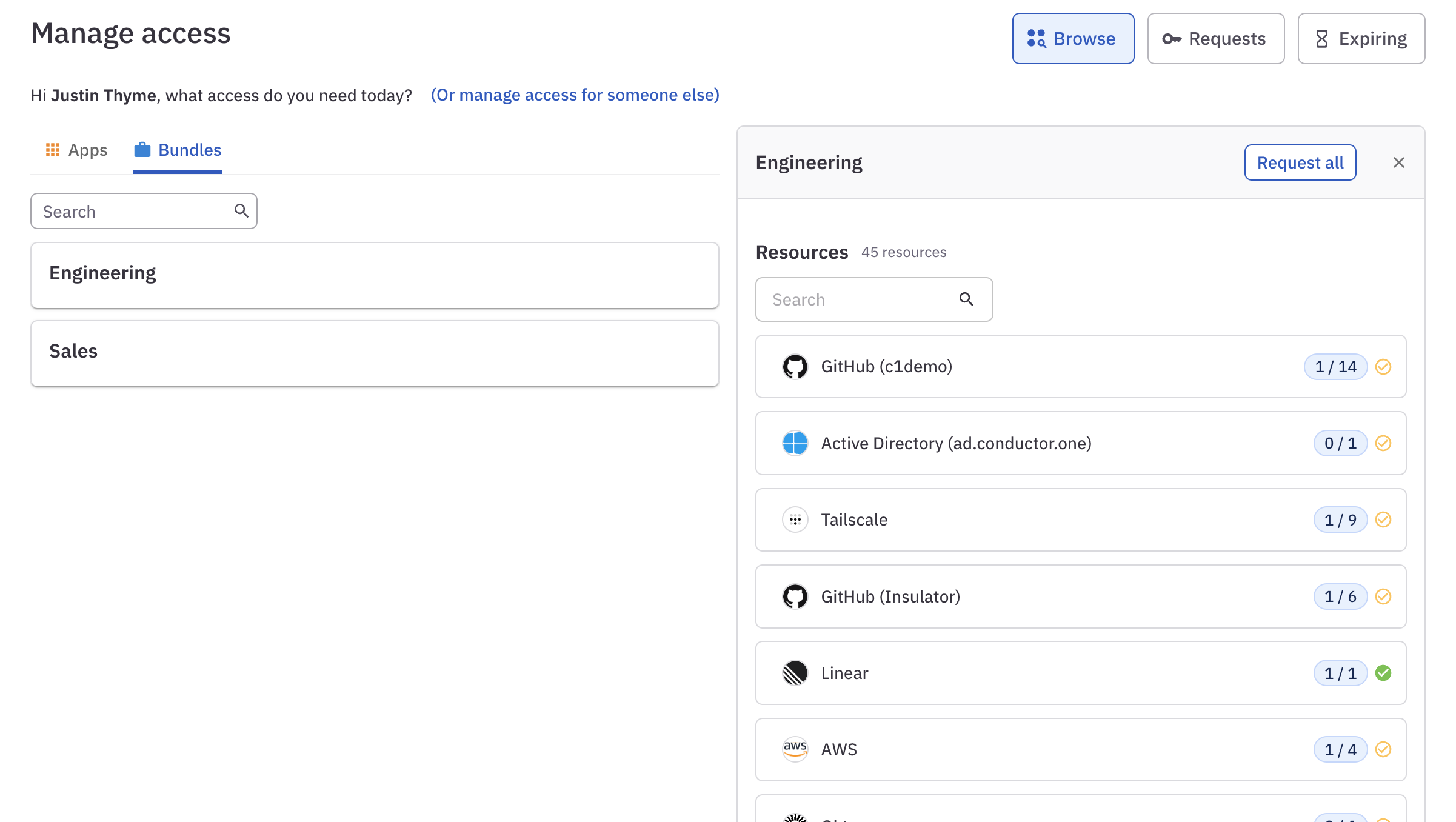Click the Resources search field

point(874,299)
